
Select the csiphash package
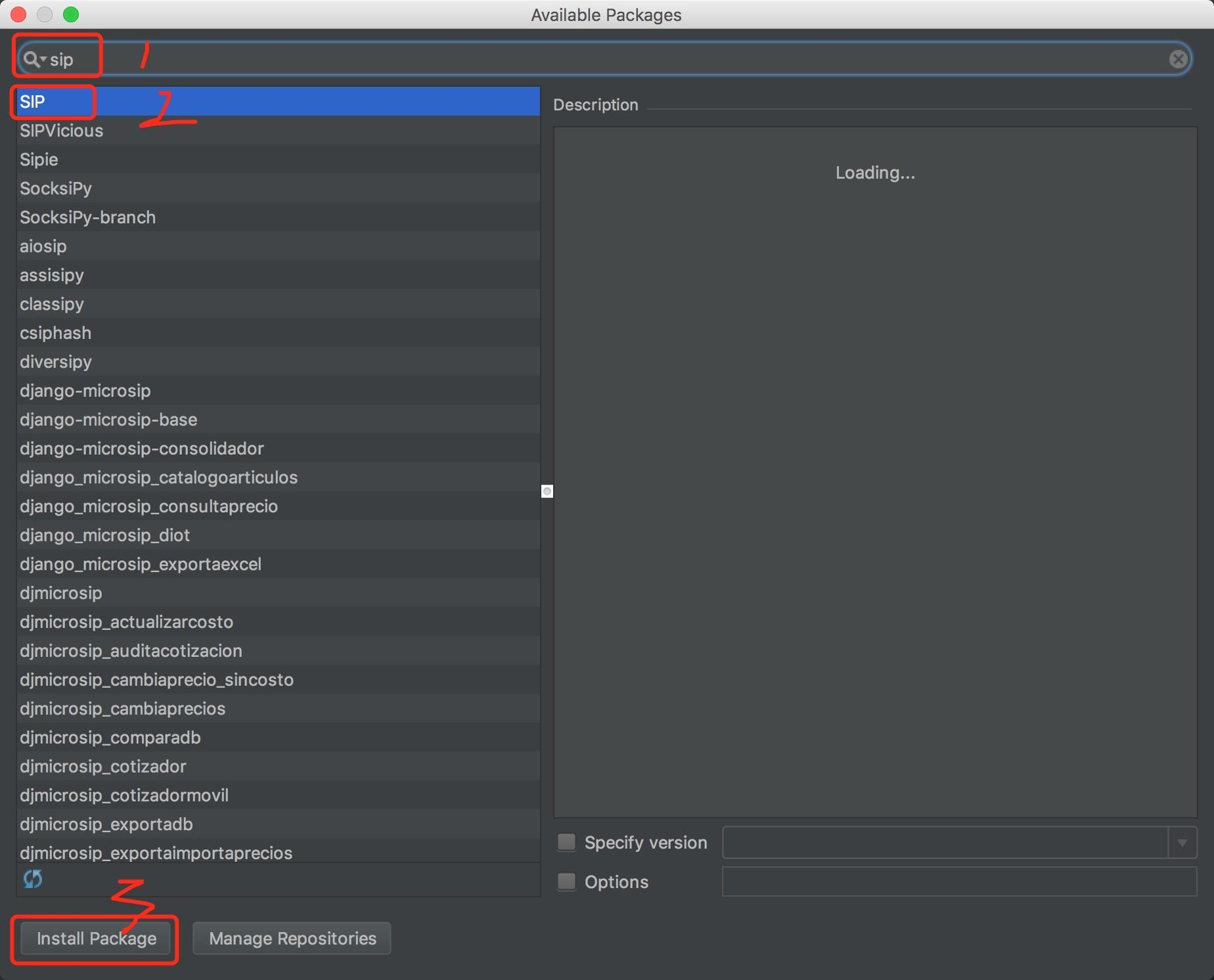(x=279, y=332)
